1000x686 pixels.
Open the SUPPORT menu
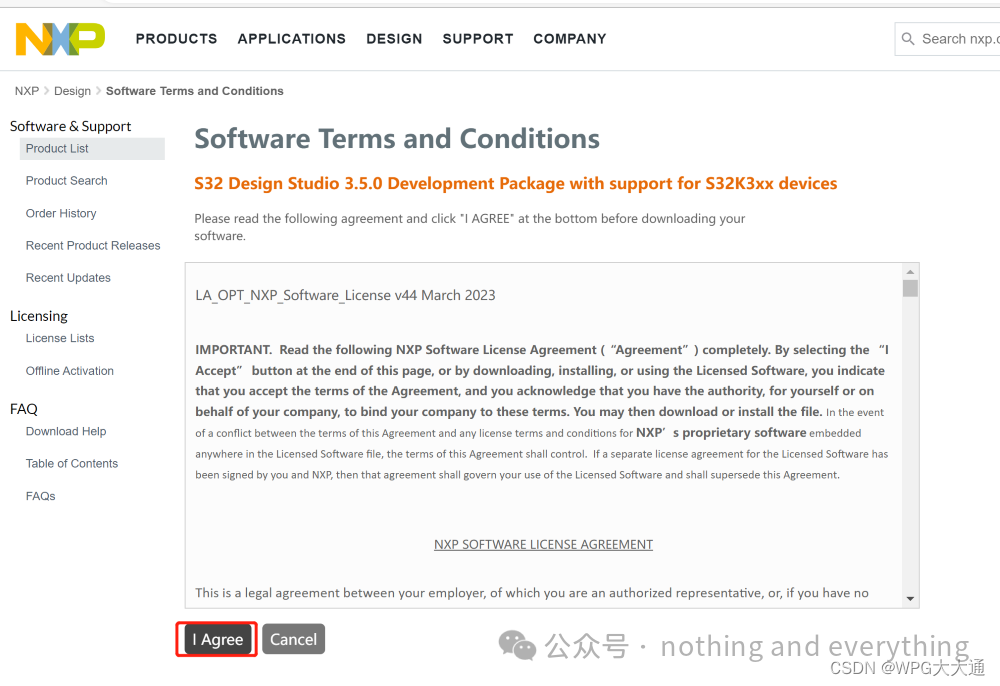pos(478,39)
